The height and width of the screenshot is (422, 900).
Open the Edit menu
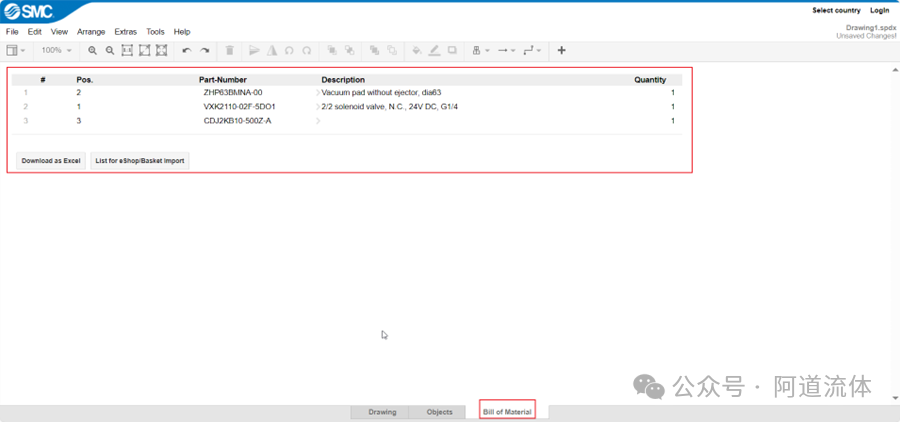(34, 32)
